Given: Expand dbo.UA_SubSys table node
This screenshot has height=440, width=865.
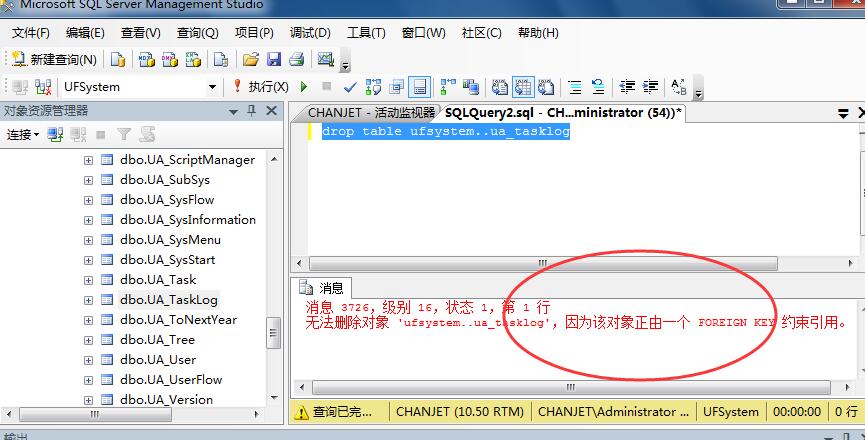Looking at the screenshot, I should pyautogui.click(x=88, y=180).
